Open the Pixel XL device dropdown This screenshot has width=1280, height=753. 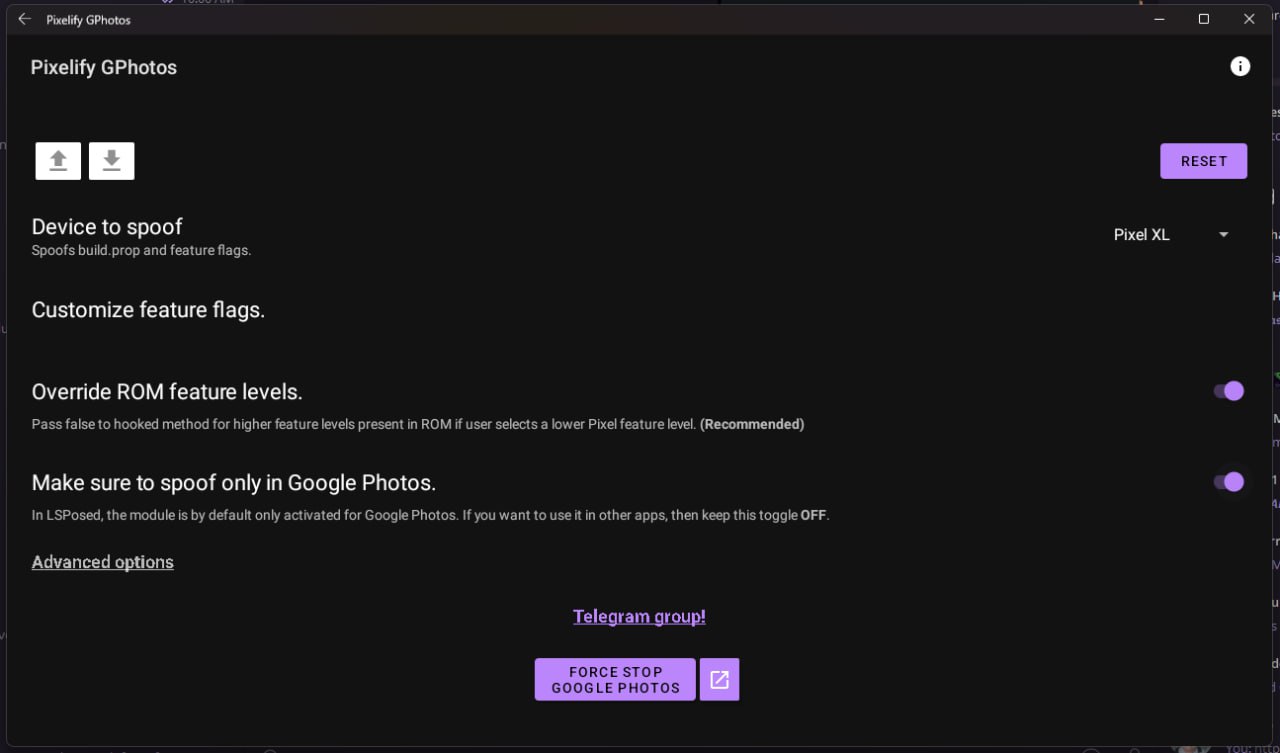[1172, 235]
